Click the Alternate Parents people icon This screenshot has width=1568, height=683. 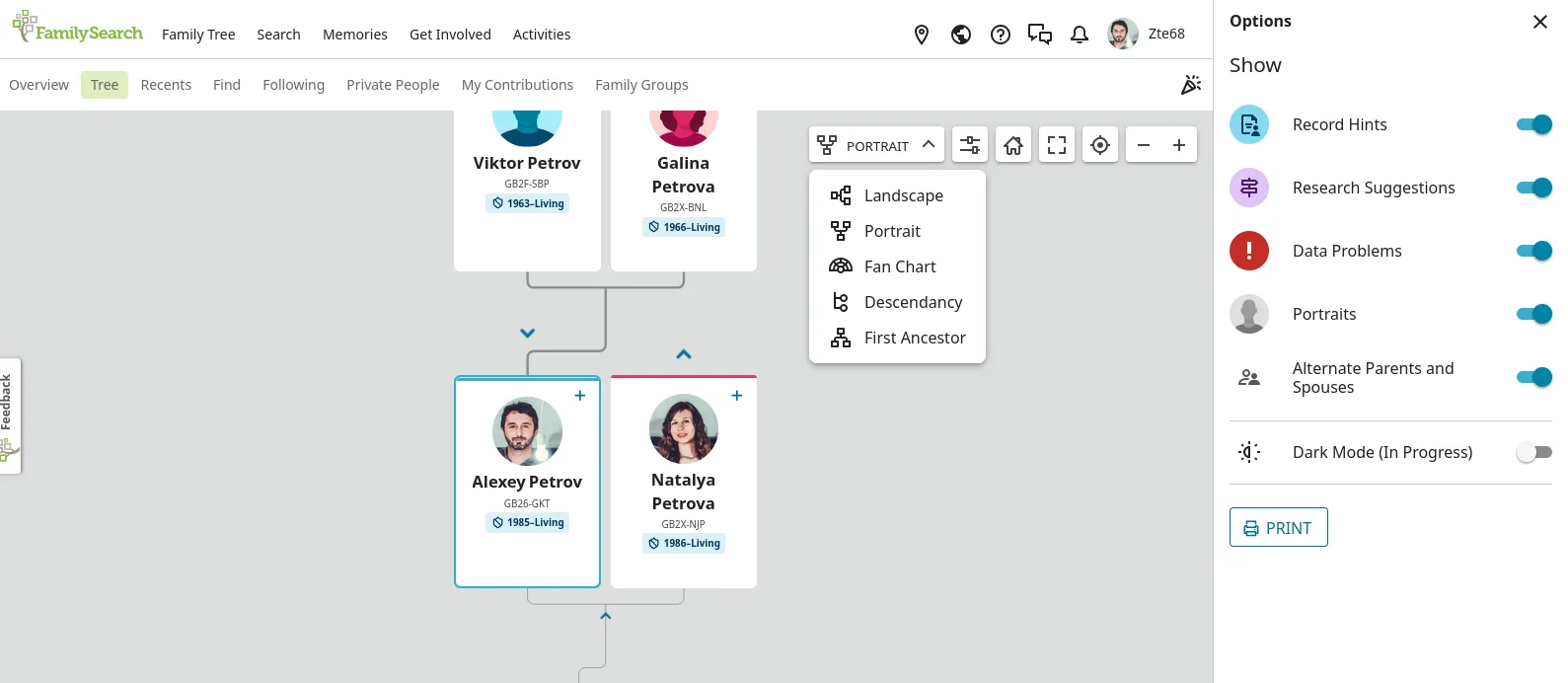pos(1249,377)
